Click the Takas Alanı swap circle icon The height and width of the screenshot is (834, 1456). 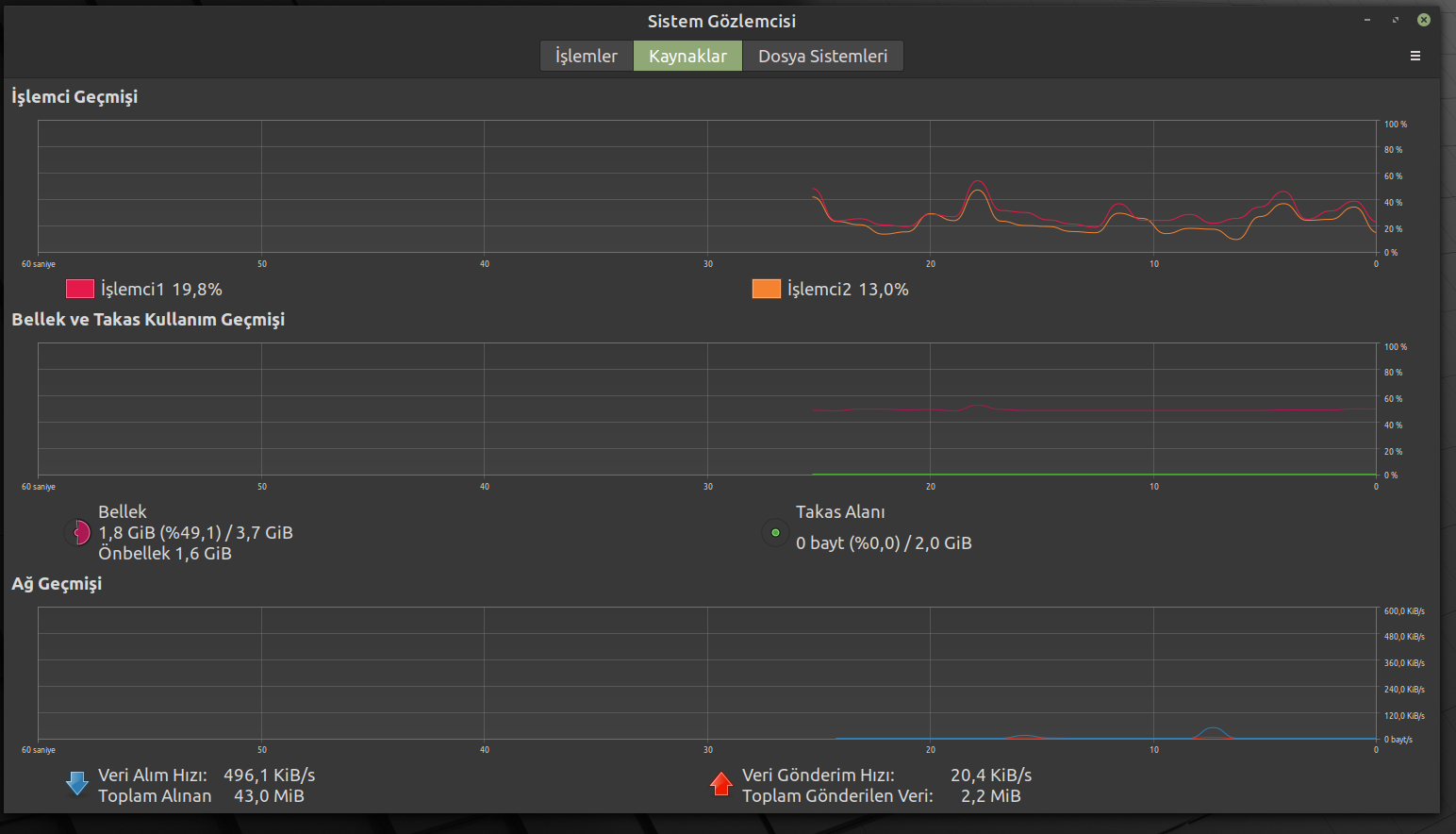pos(775,533)
